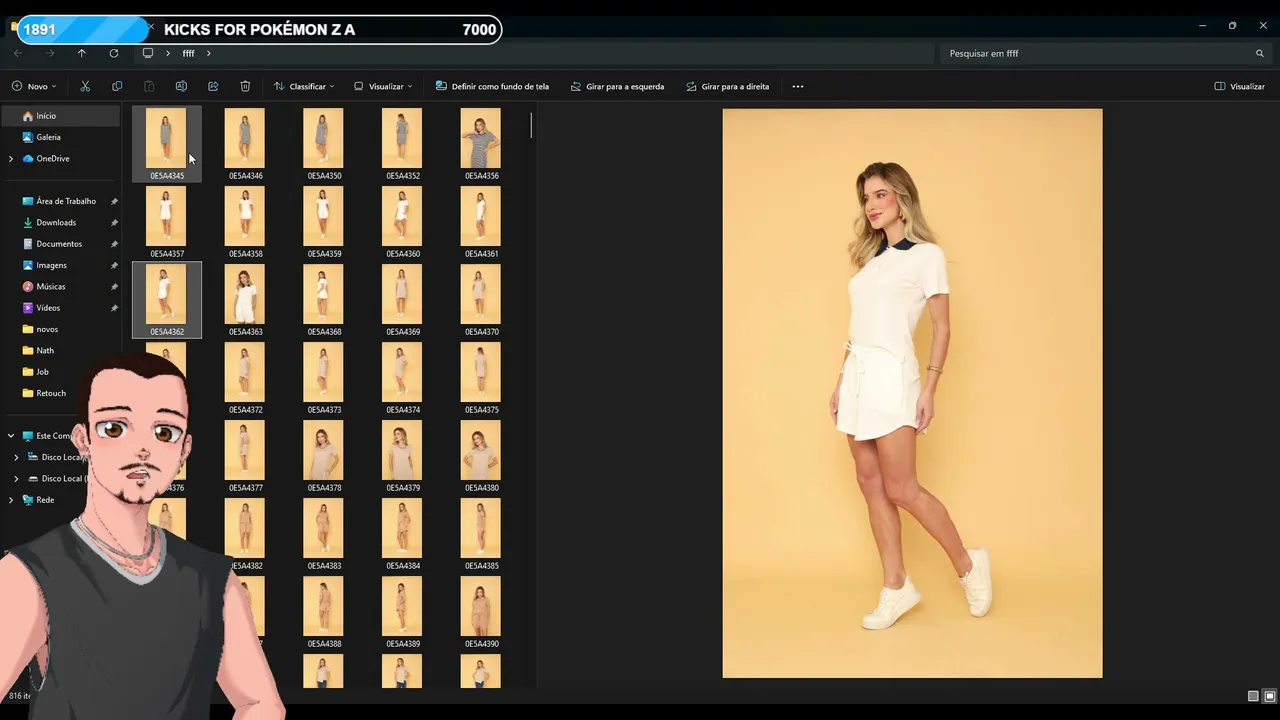Click the large preview photo of the model
The image size is (1280, 720).
[912, 393]
